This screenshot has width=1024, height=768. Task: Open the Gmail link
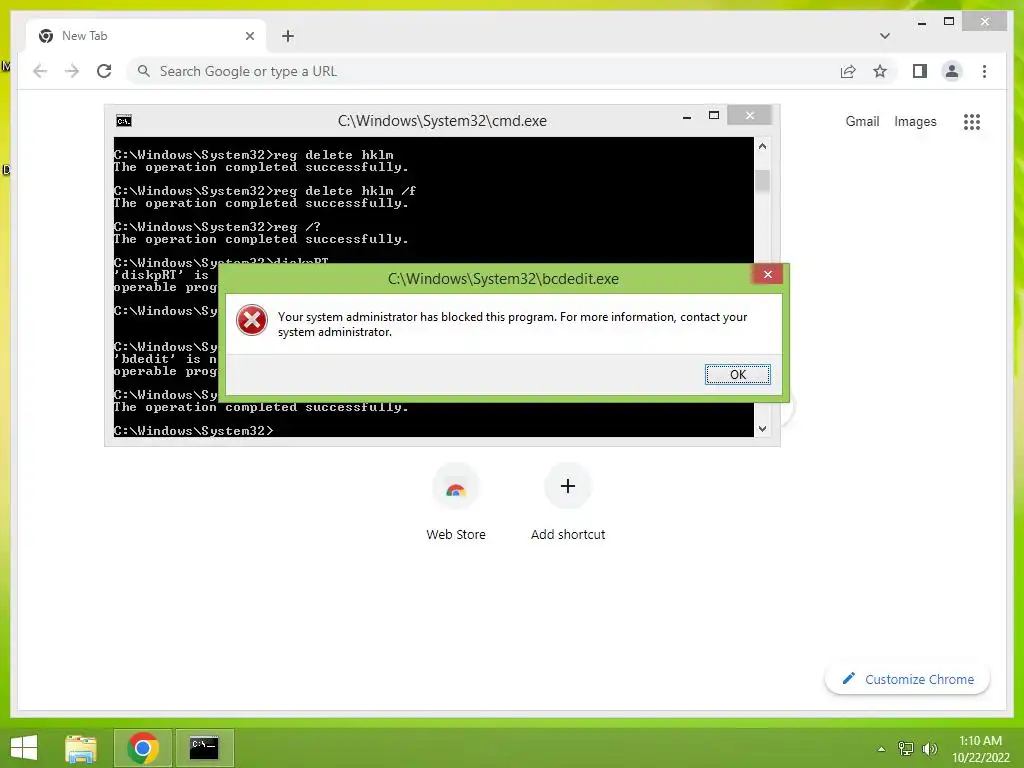pos(862,121)
